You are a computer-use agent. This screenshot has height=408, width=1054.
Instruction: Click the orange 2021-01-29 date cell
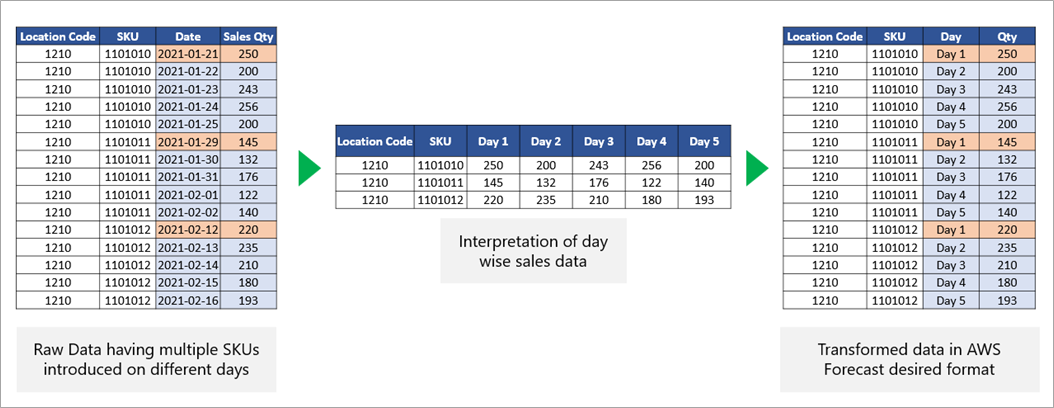coord(188,142)
